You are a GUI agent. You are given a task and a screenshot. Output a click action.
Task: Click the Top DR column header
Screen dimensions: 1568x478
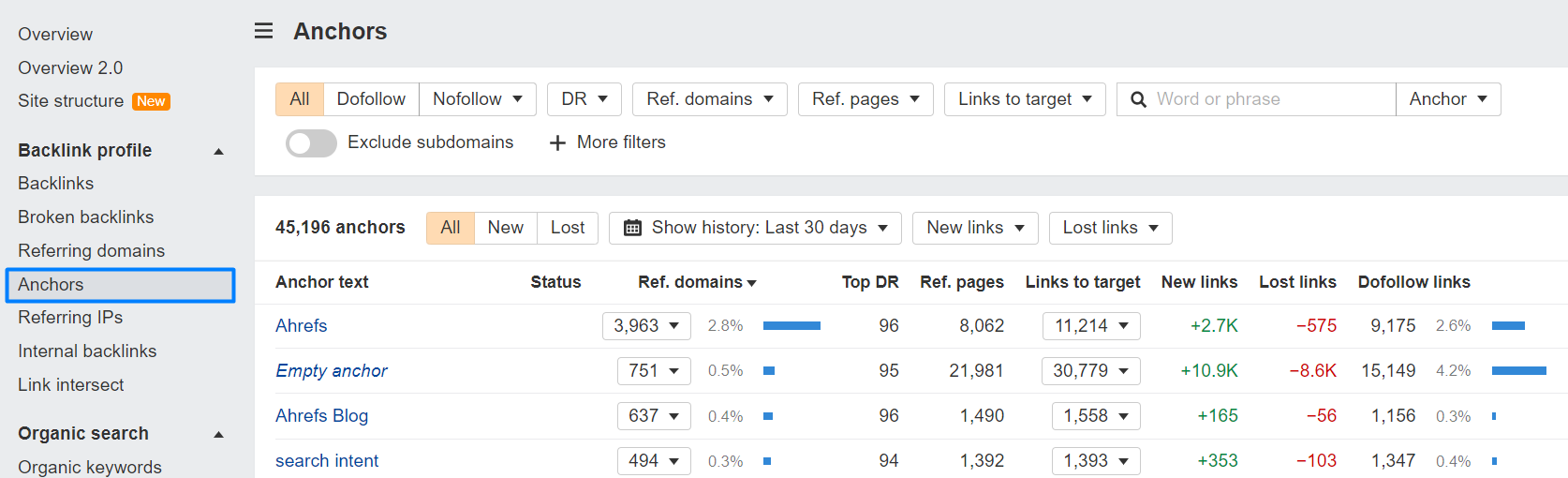click(x=870, y=282)
